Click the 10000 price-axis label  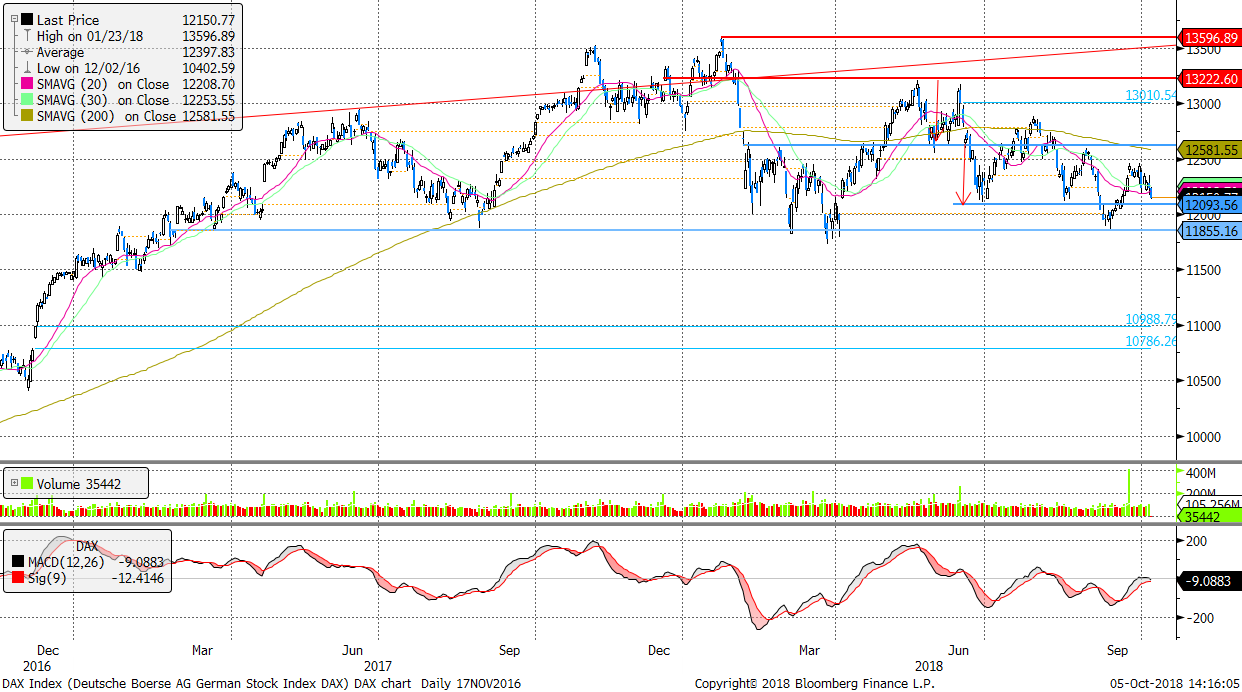1205,437
